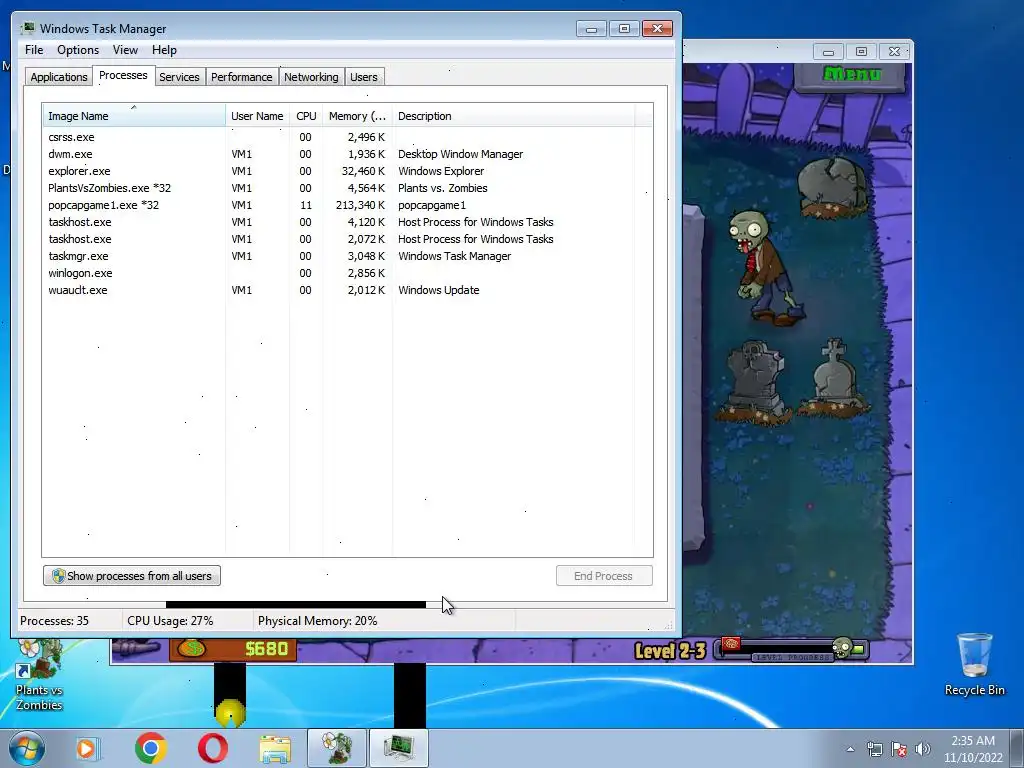The image size is (1024, 768).
Task: Sort by User Name column header
Action: [257, 116]
